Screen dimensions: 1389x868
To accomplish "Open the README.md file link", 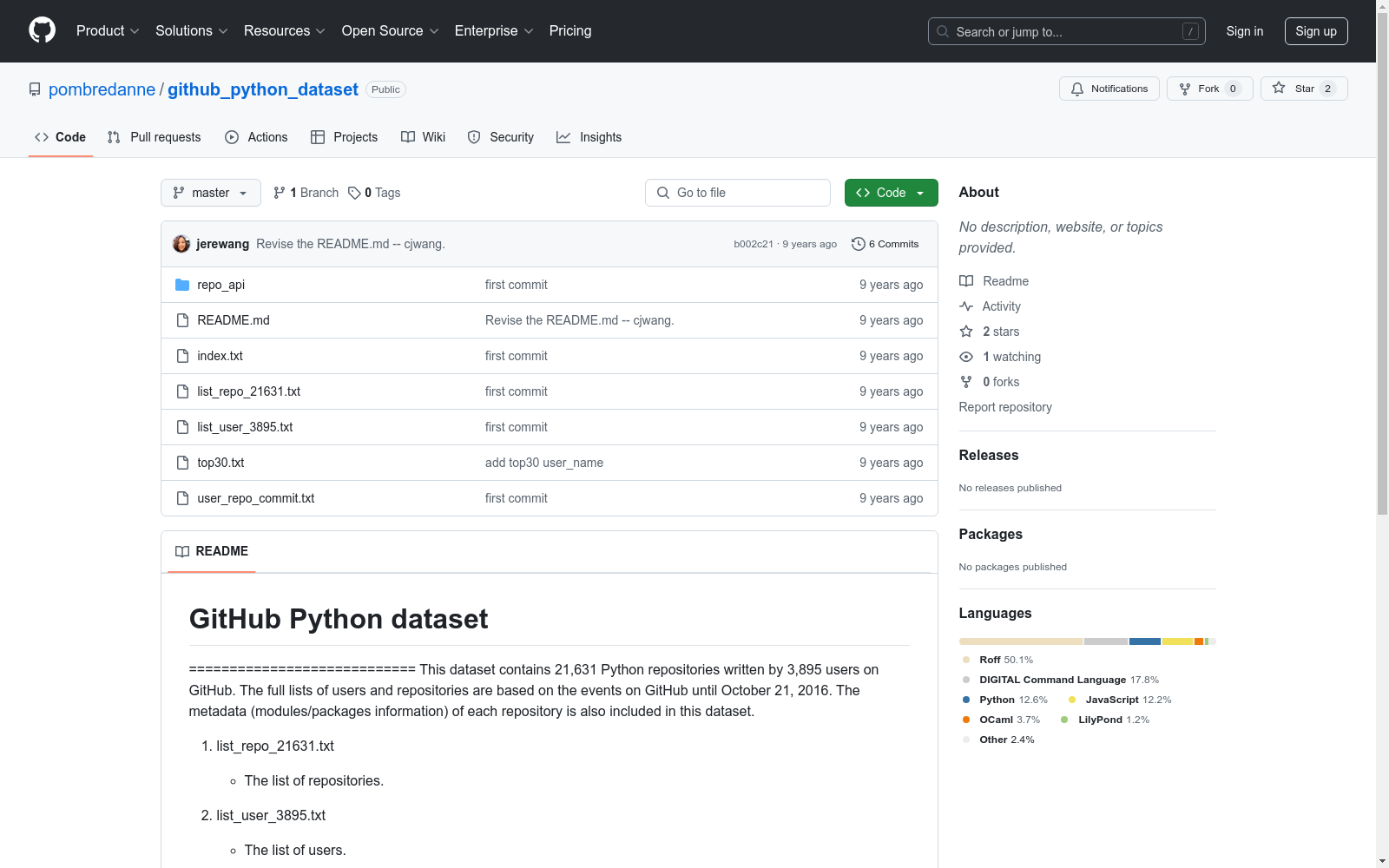I will 234,320.
